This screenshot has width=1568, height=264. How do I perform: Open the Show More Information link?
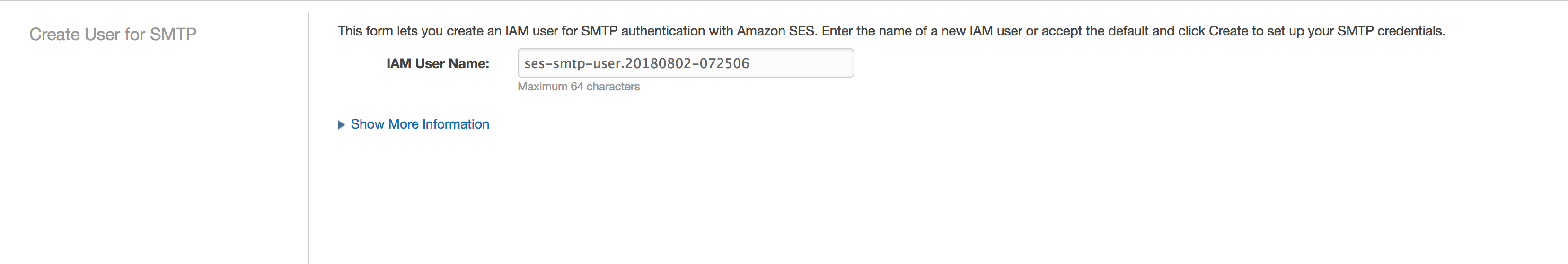[x=419, y=124]
